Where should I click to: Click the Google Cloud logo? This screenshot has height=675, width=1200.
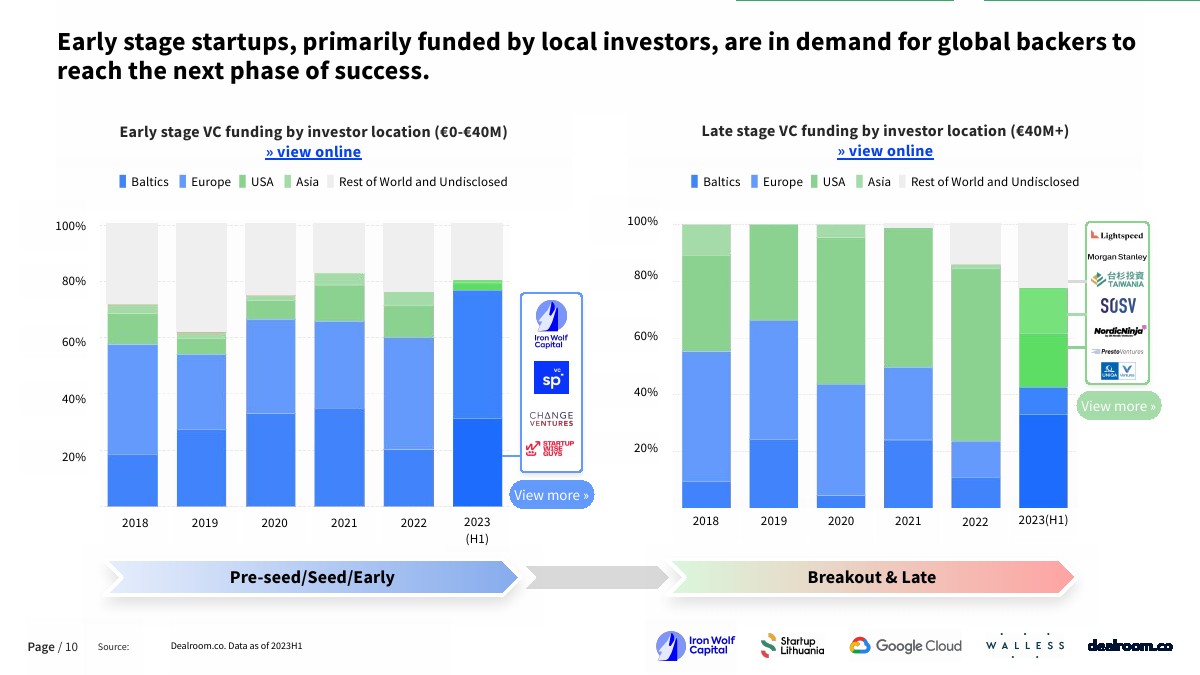pos(906,646)
